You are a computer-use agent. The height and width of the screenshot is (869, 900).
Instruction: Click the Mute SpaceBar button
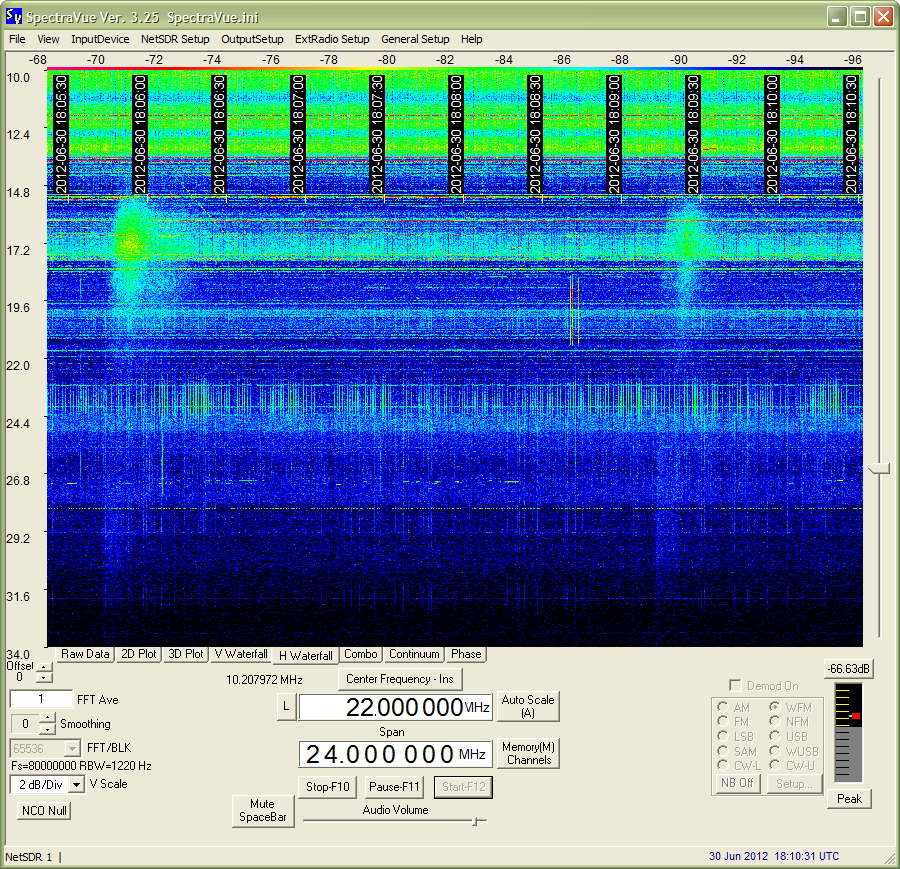tap(263, 810)
